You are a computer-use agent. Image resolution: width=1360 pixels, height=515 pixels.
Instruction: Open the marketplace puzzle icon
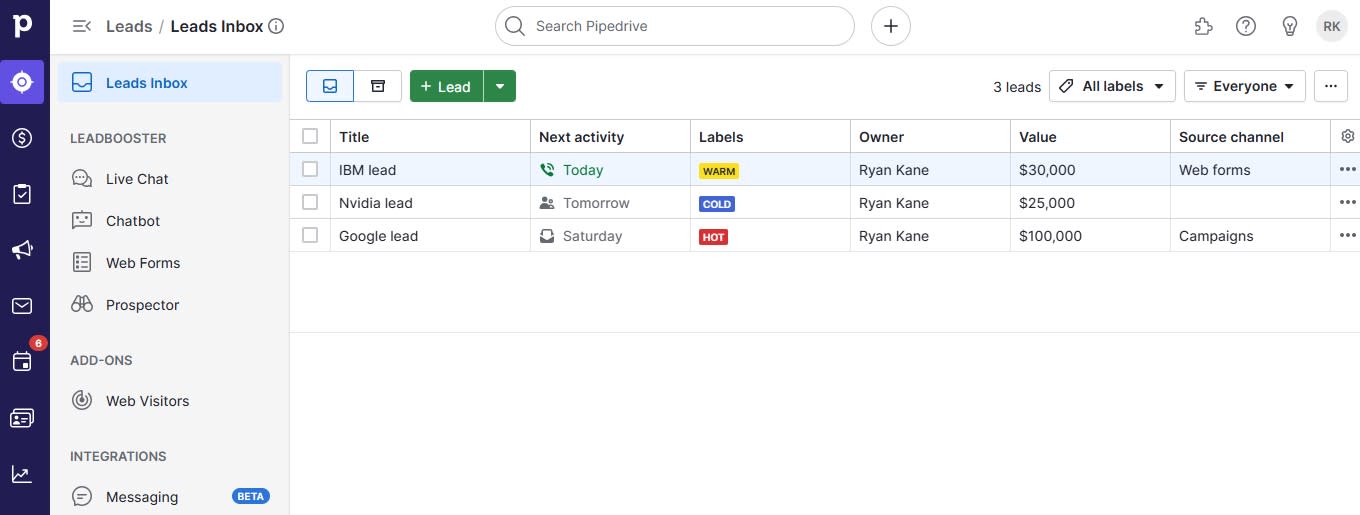point(1203,26)
